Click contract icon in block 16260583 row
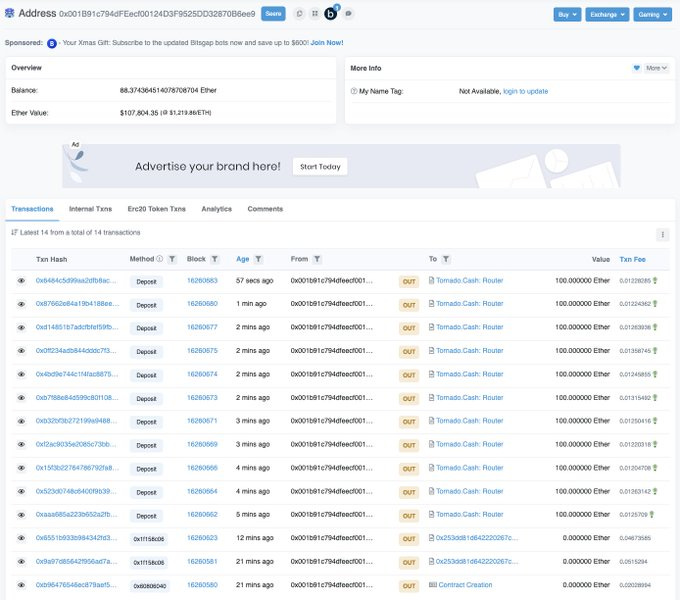The width and height of the screenshot is (680, 600). click(x=432, y=280)
